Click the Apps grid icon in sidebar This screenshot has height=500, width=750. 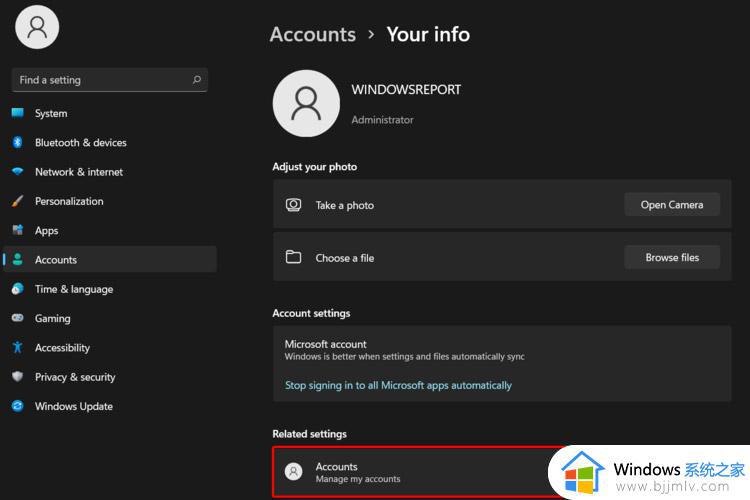pos(18,230)
